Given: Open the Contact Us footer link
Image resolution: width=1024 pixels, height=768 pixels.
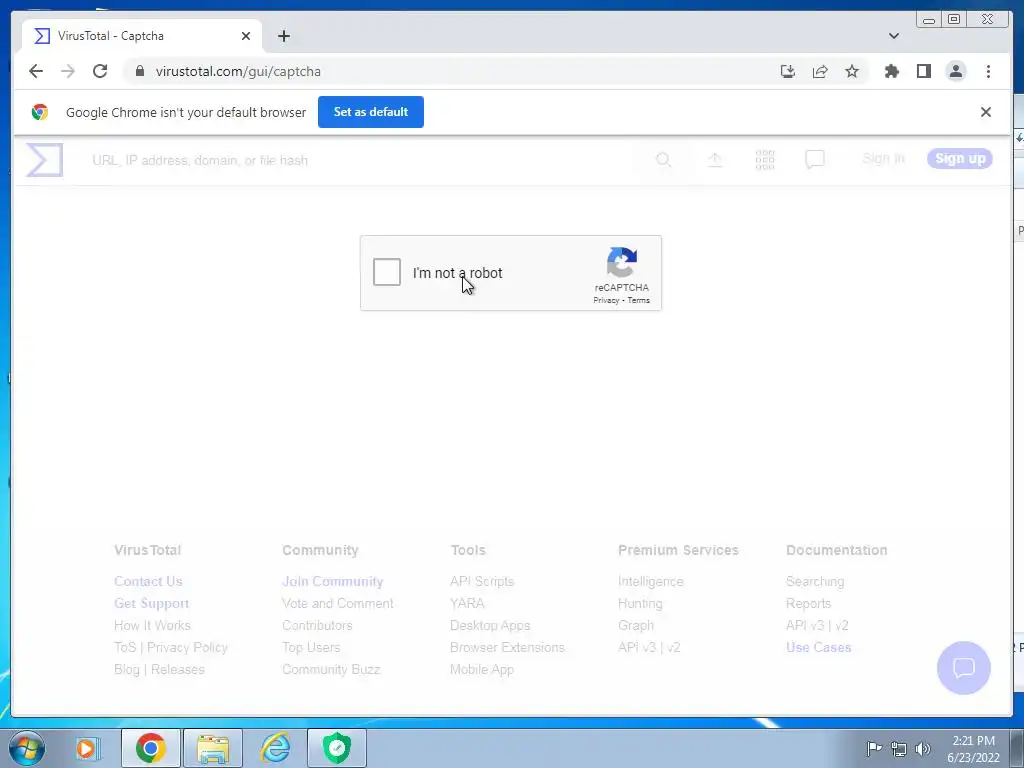Looking at the screenshot, I should click(148, 581).
